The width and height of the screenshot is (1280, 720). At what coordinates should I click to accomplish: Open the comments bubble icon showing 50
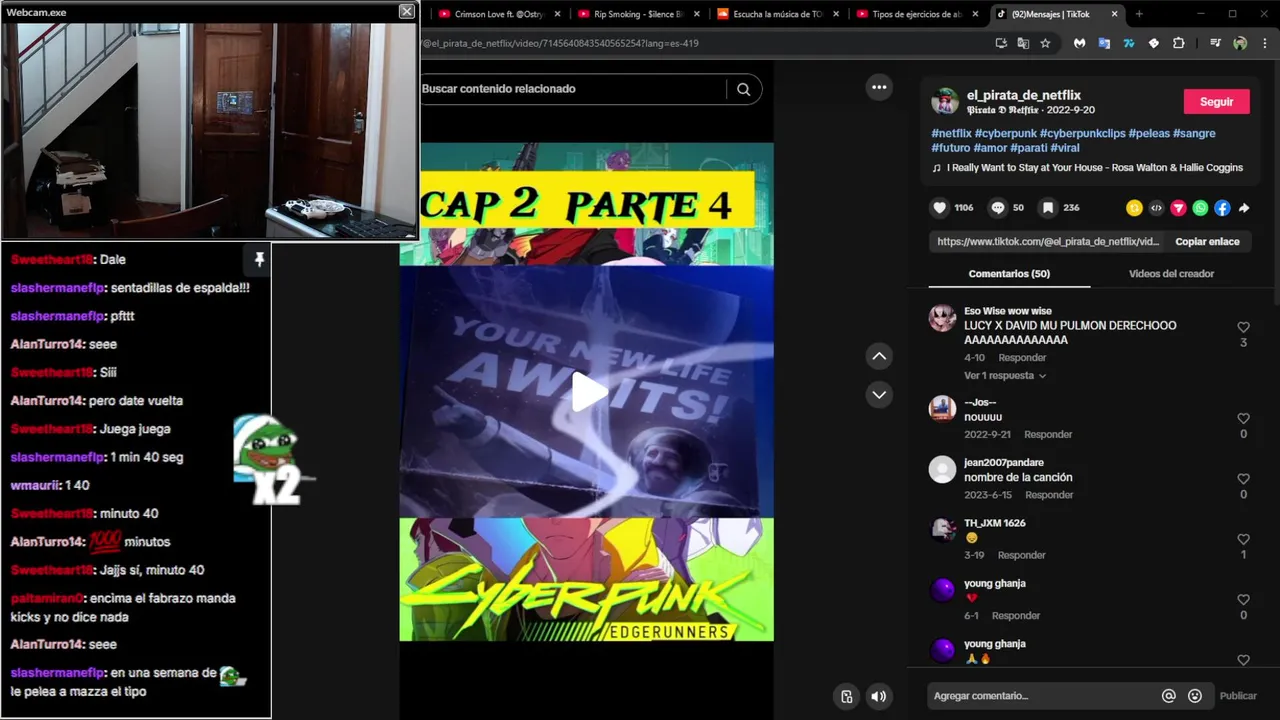tap(997, 208)
